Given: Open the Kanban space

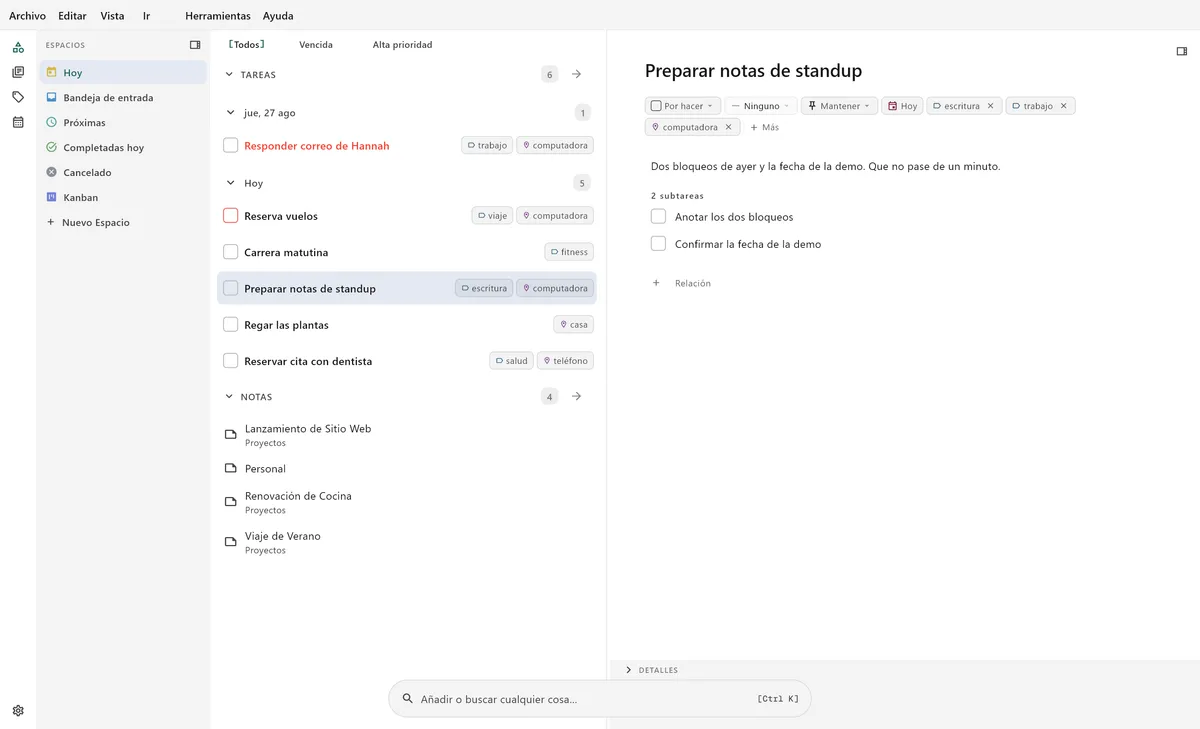Looking at the screenshot, I should [x=123, y=198].
